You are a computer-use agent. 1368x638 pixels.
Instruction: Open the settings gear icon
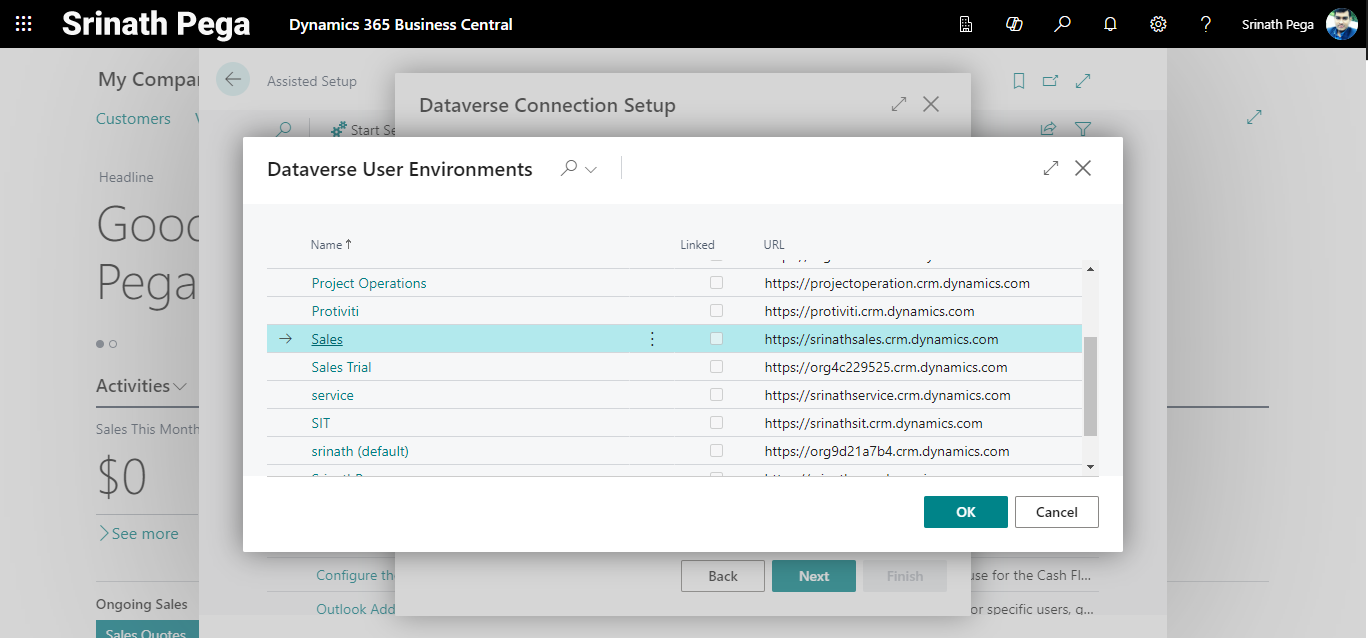(x=1158, y=24)
